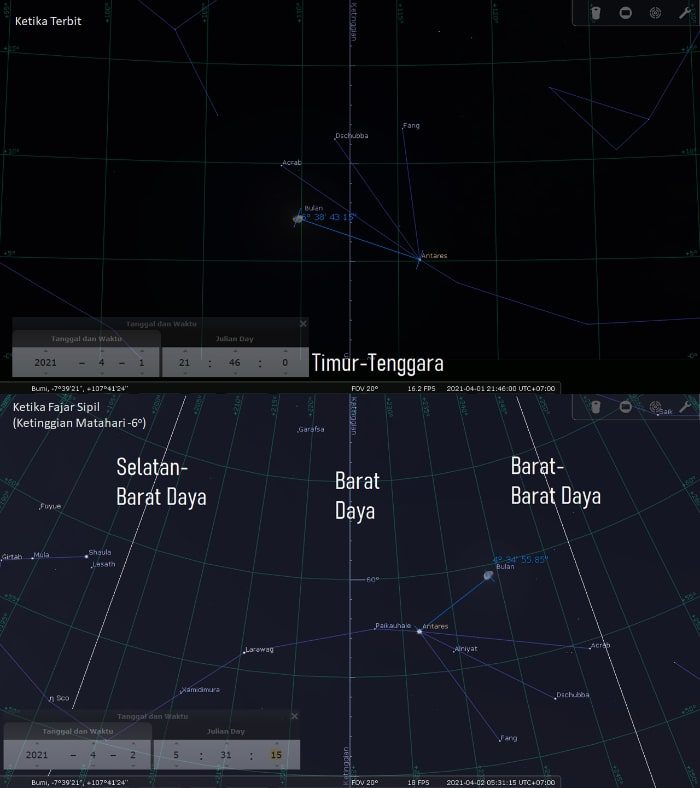Close the date dialog showing 21:46:0
The image size is (700, 788).
tap(303, 324)
